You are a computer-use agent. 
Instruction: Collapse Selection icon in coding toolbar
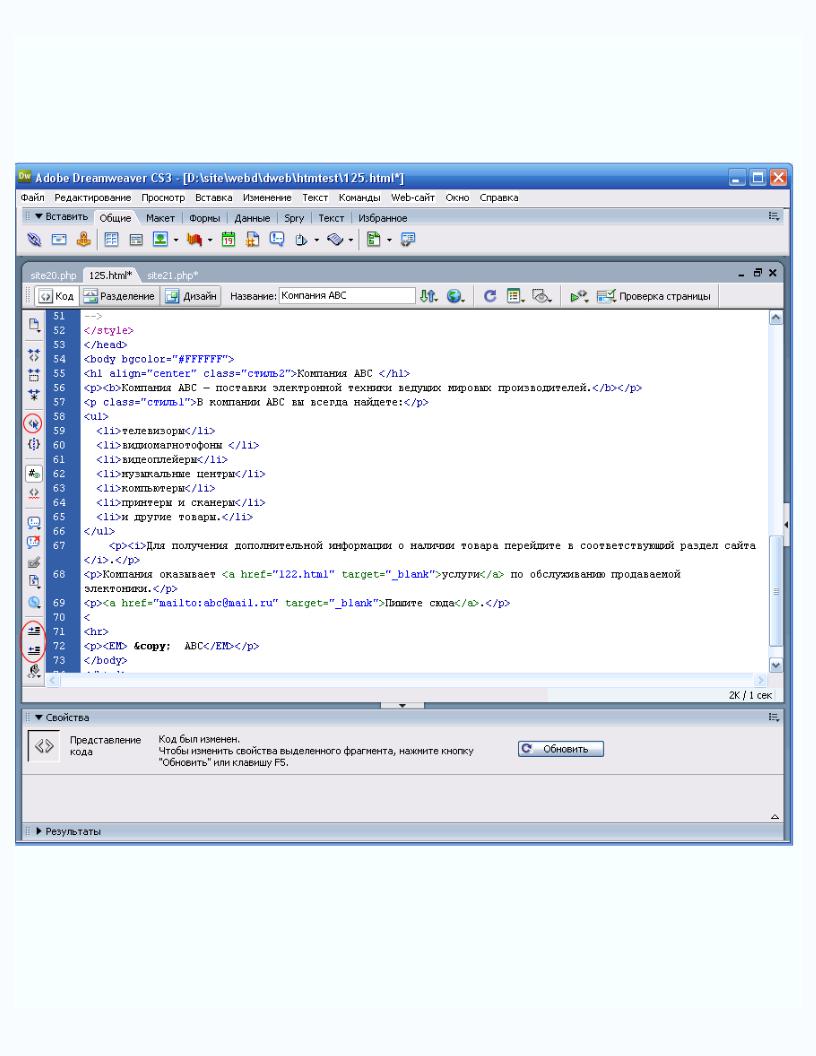point(34,375)
